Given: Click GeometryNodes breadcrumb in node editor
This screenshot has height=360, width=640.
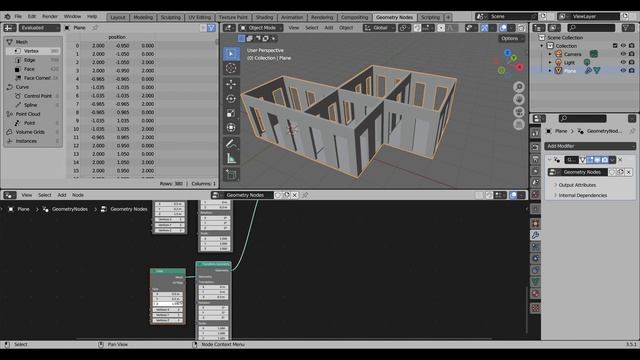Looking at the screenshot, I should 69,209.
